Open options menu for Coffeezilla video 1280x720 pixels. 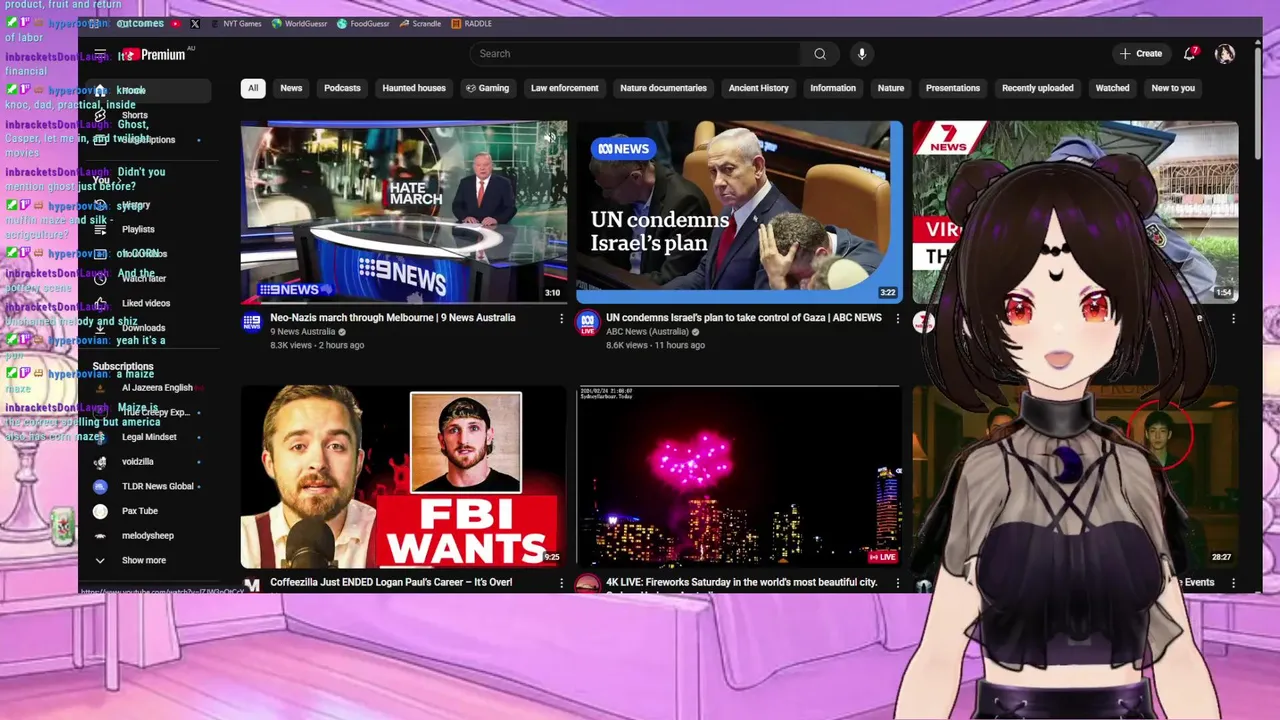pyautogui.click(x=561, y=583)
